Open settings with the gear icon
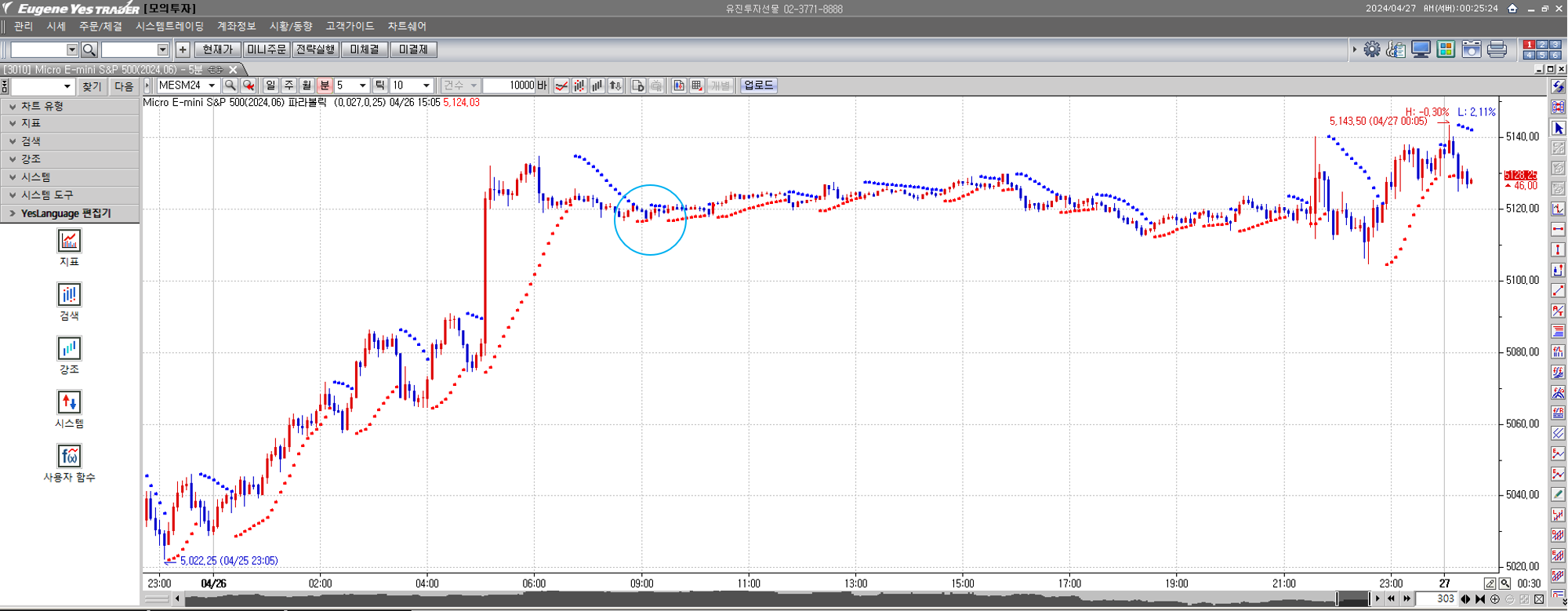1568x611 pixels. (1372, 49)
